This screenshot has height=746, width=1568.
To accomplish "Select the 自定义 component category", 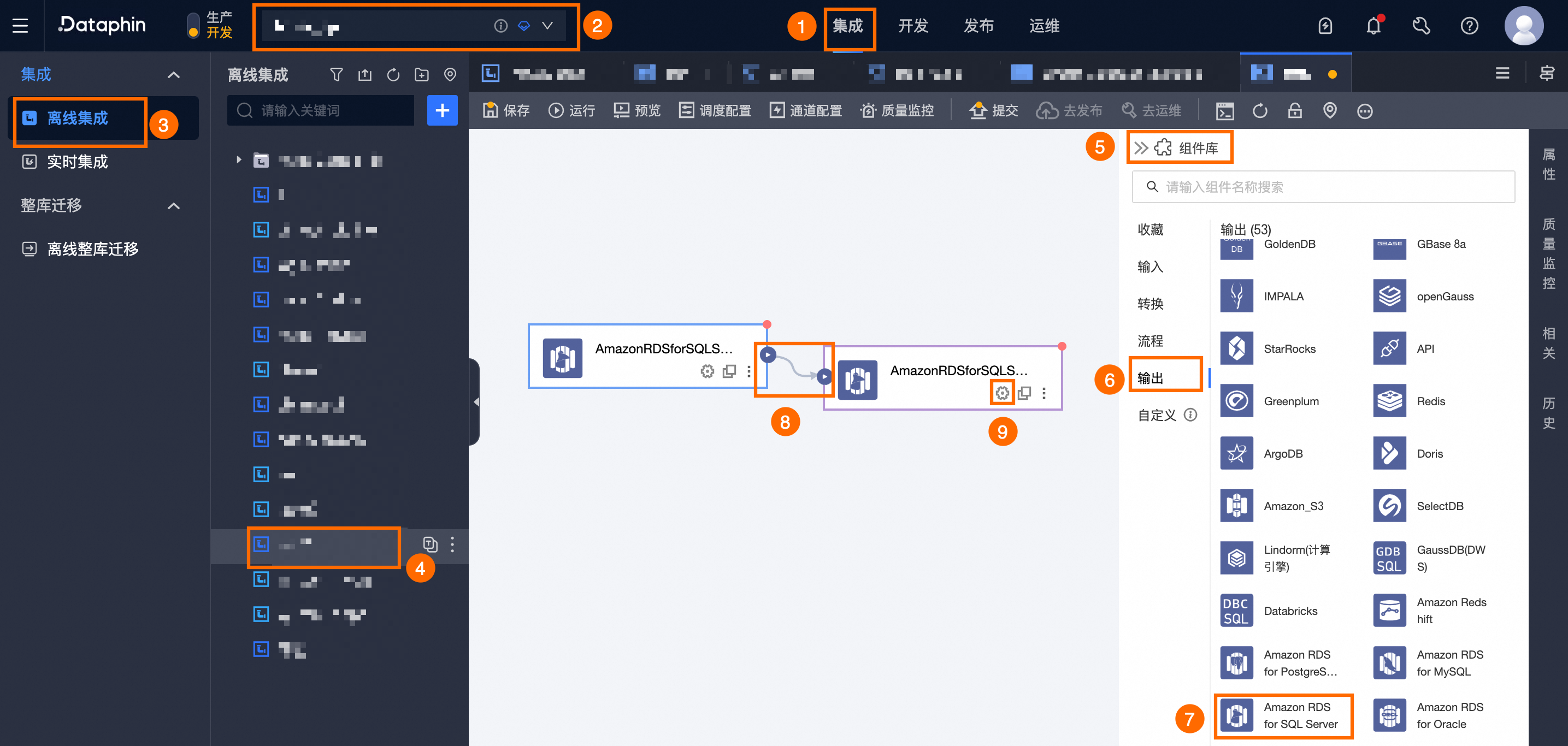I will [1157, 415].
